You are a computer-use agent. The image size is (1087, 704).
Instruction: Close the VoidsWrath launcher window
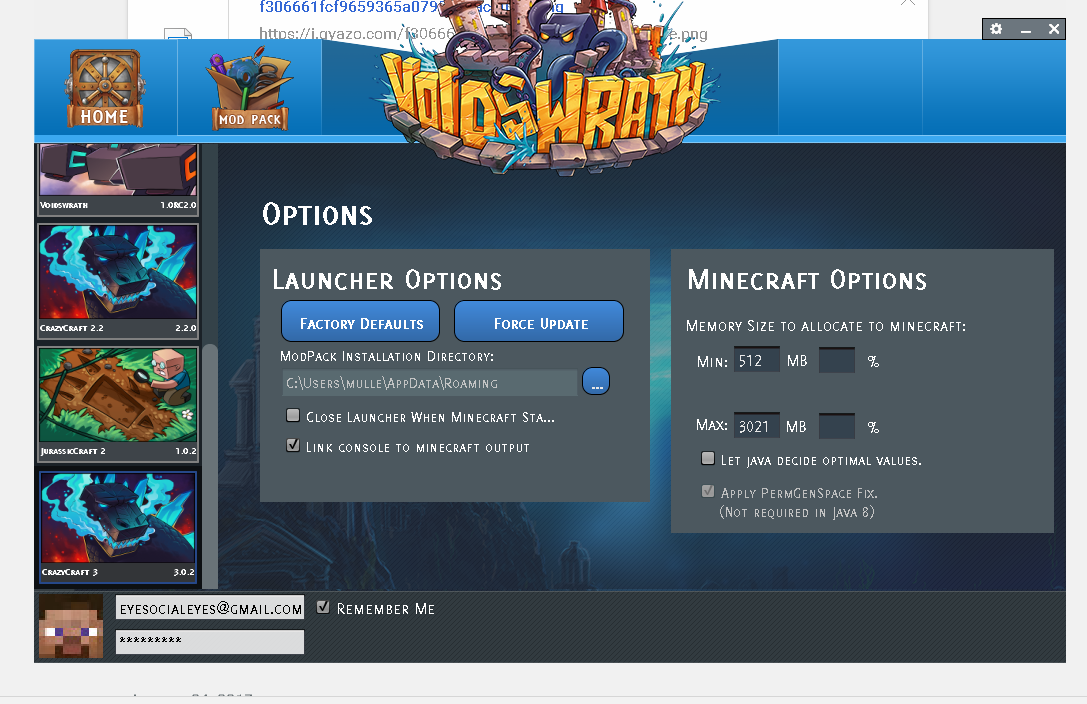click(1054, 29)
